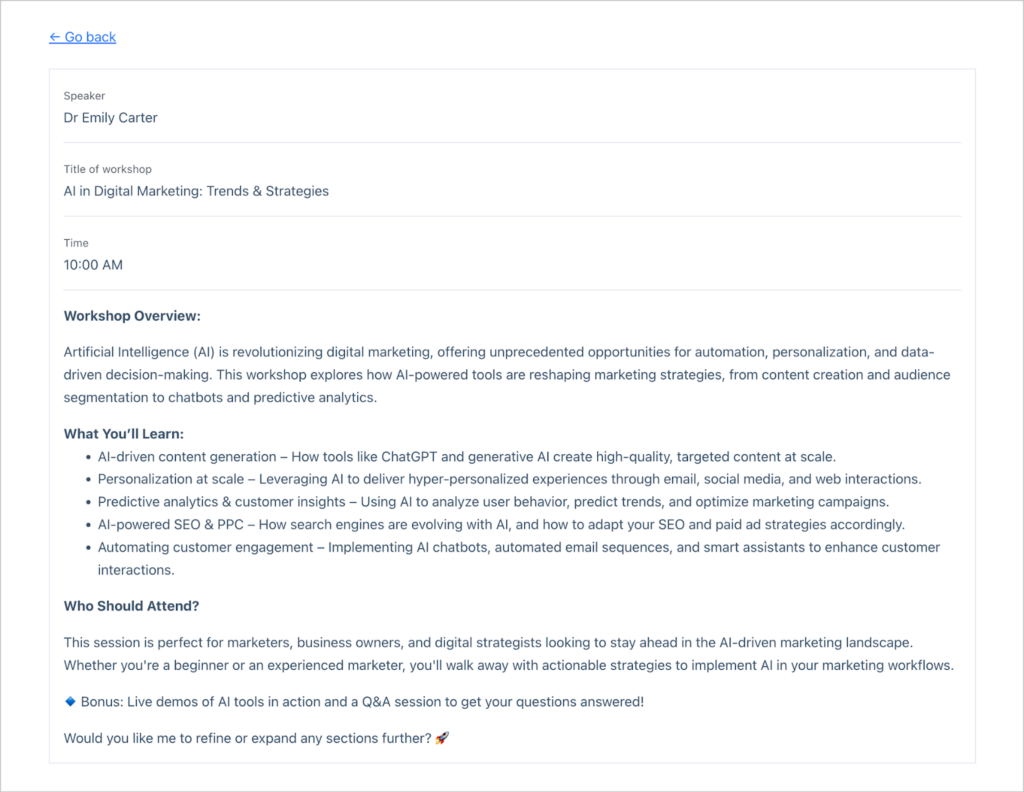
Task: Click the Automating customer engagement bullet
Action: click(518, 547)
